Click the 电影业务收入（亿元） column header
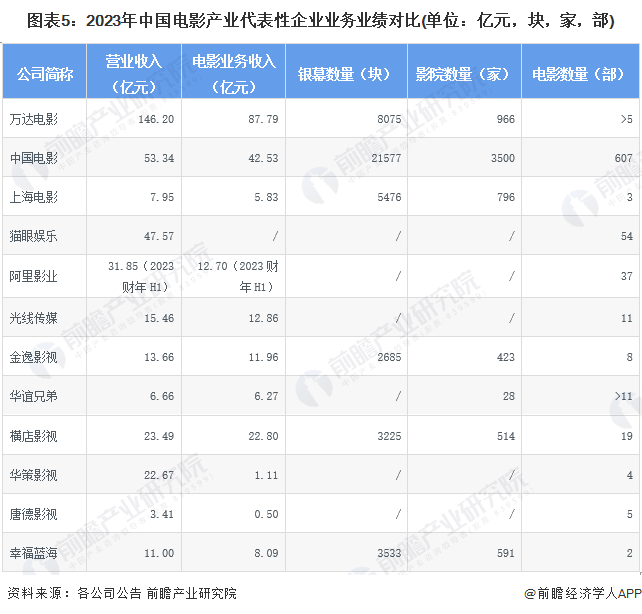Image resolution: width=642 pixels, height=614 pixels. 233,71
